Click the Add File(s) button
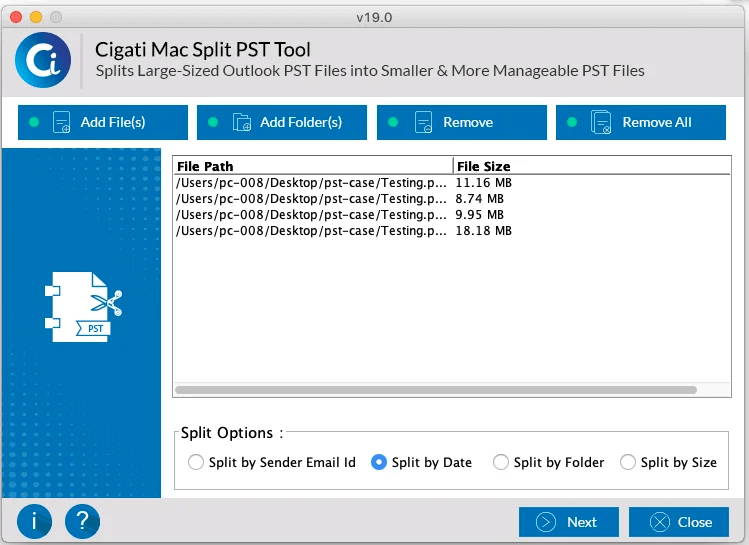749x545 pixels. [x=103, y=122]
